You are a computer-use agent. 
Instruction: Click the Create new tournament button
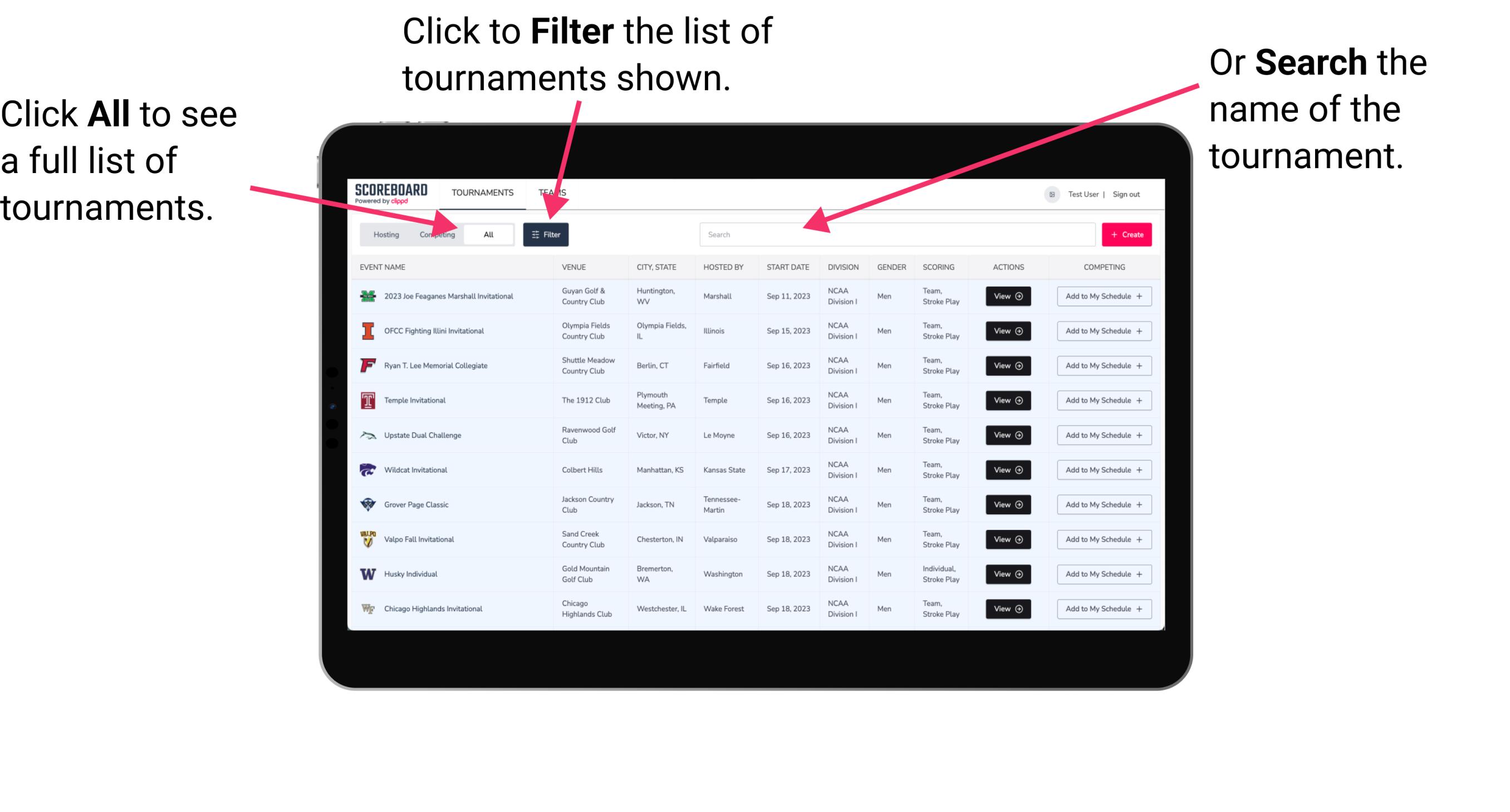[x=1126, y=234]
